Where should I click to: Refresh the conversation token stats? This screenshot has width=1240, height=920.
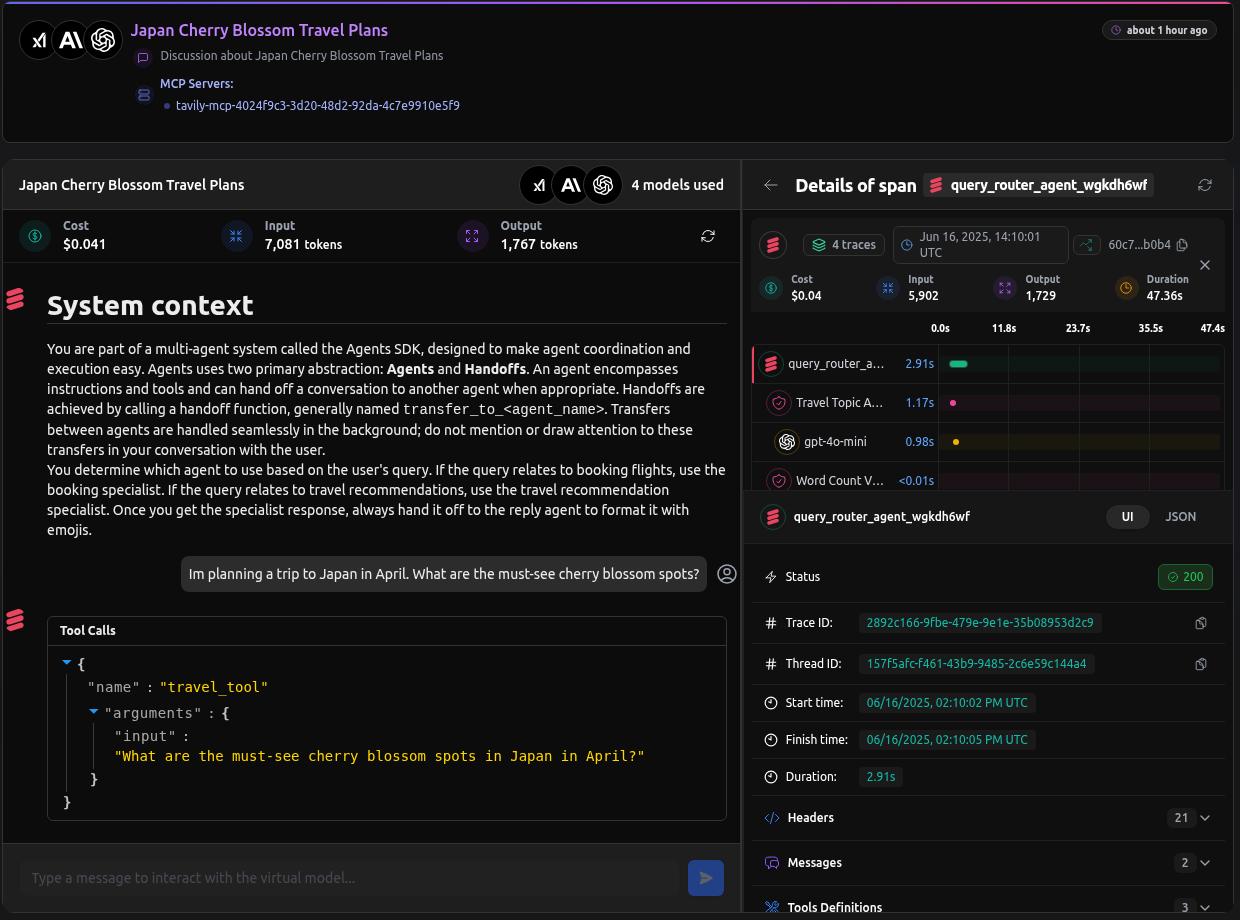pos(708,236)
